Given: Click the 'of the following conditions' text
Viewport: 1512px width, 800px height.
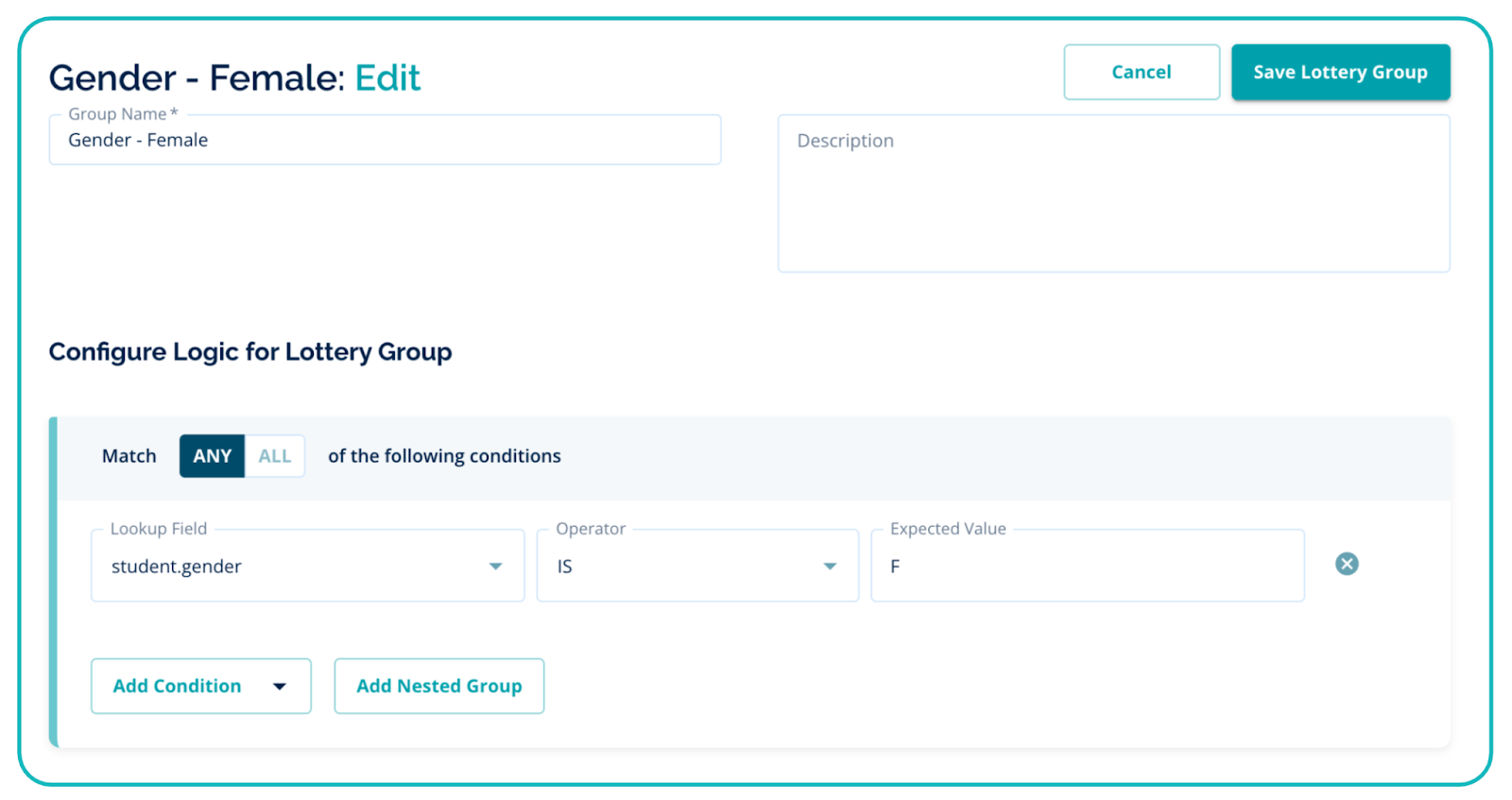Looking at the screenshot, I should click(x=444, y=456).
